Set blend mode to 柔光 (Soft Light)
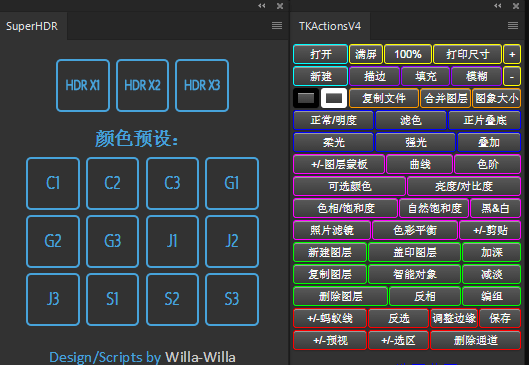The width and height of the screenshot is (529, 365). (x=333, y=142)
